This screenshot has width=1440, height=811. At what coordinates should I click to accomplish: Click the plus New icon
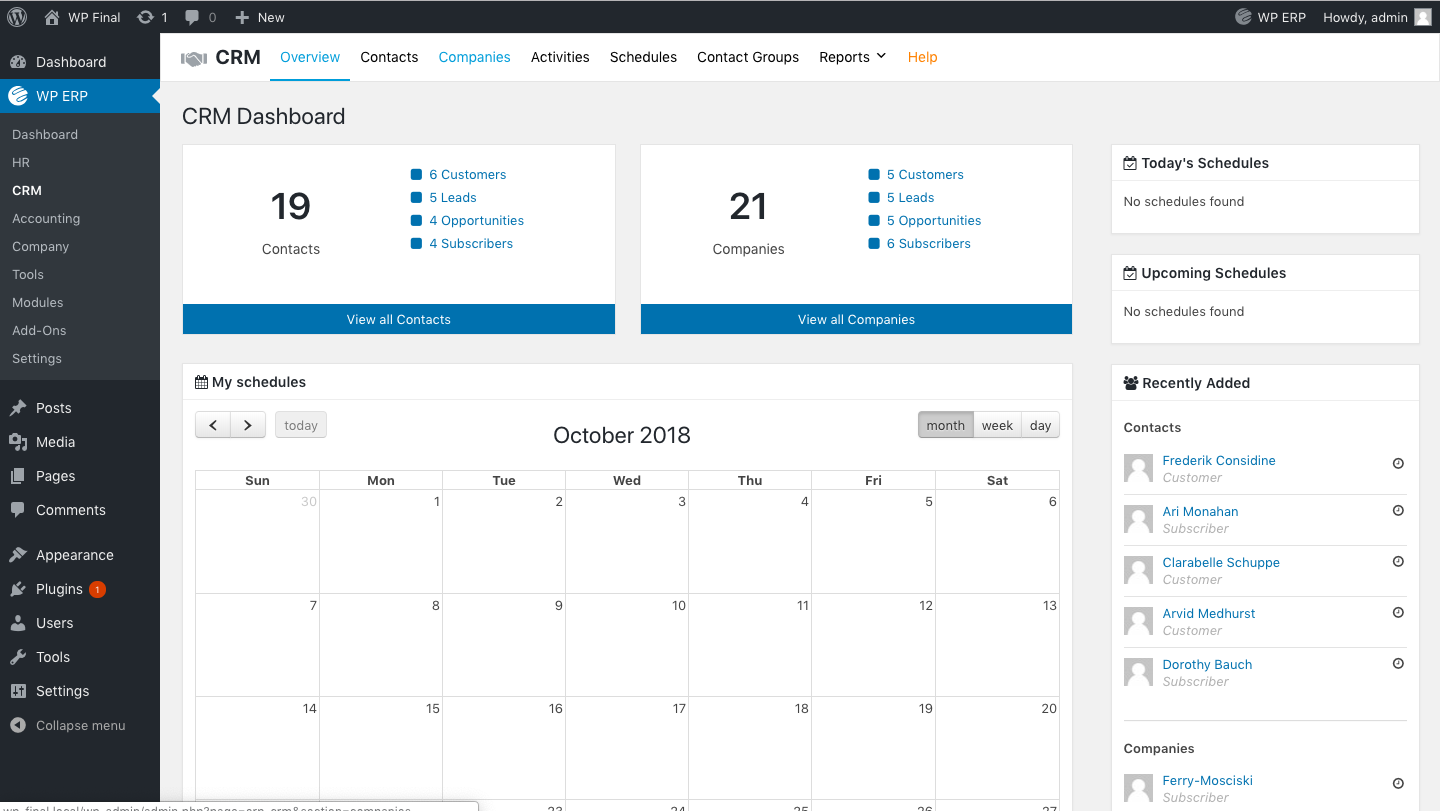(241, 17)
